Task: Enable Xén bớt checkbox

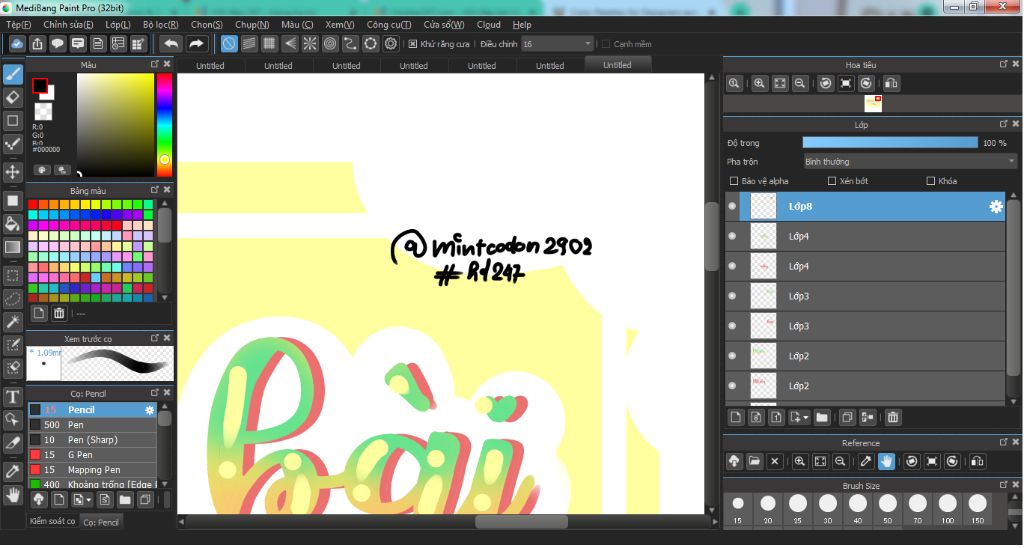Action: tap(831, 181)
